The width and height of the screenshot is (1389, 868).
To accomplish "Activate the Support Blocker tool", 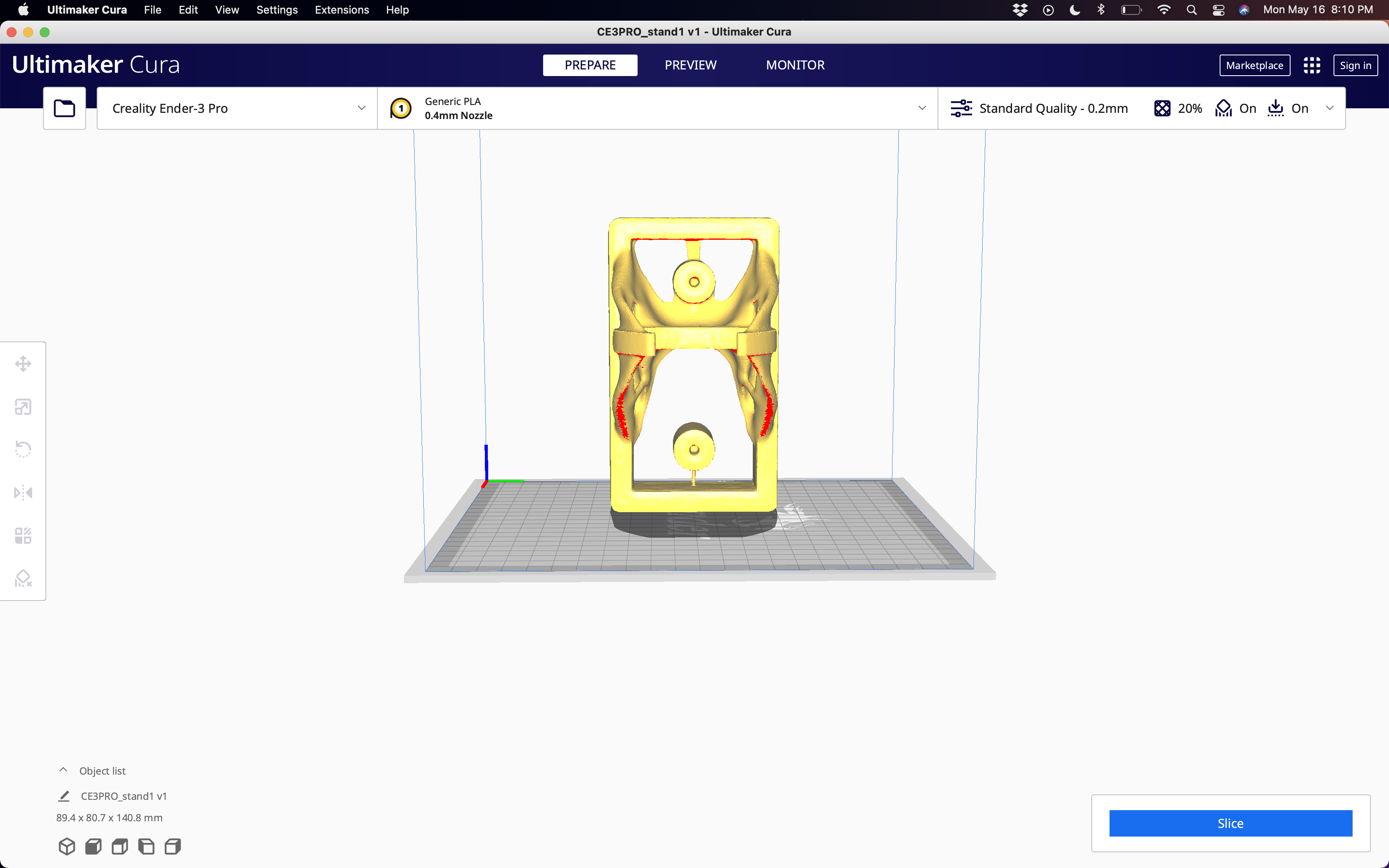I will pyautogui.click(x=23, y=578).
